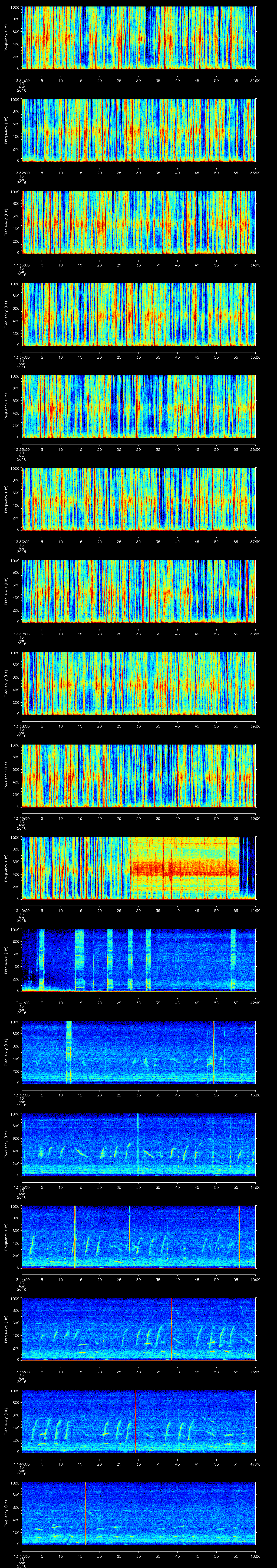
Task: Click the spectrogram panel starting at 13:33:00
Action: pos(139,222)
